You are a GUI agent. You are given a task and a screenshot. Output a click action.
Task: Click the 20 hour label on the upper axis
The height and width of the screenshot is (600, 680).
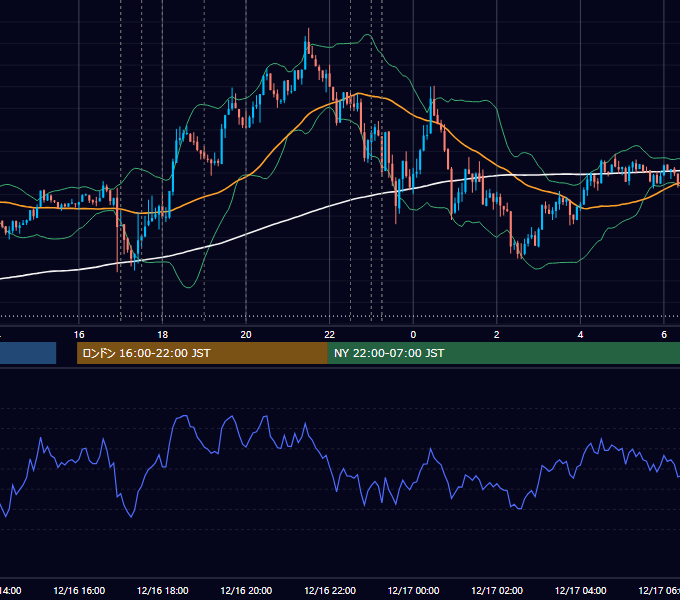pyautogui.click(x=246, y=335)
